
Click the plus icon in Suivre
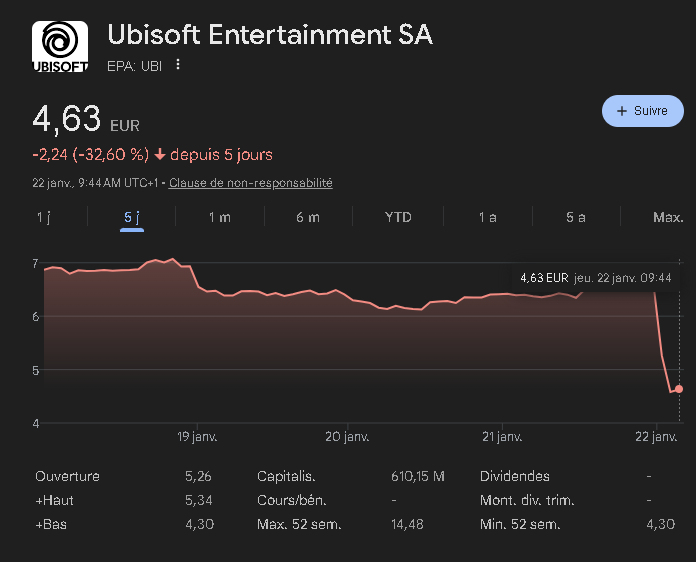point(622,111)
